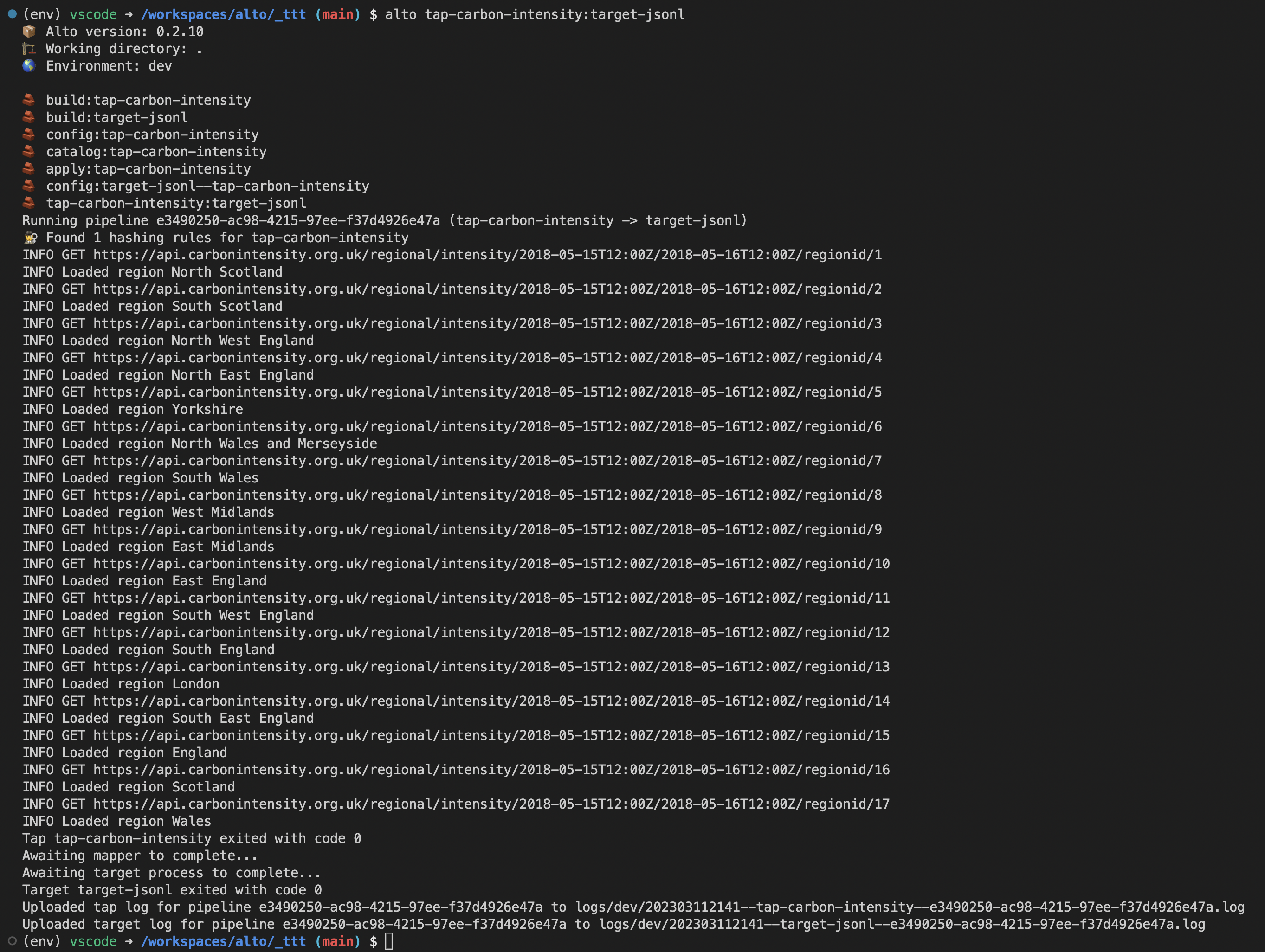Click the brick icon beside build:target-jsonl
The image size is (1265, 952).
coord(29,117)
